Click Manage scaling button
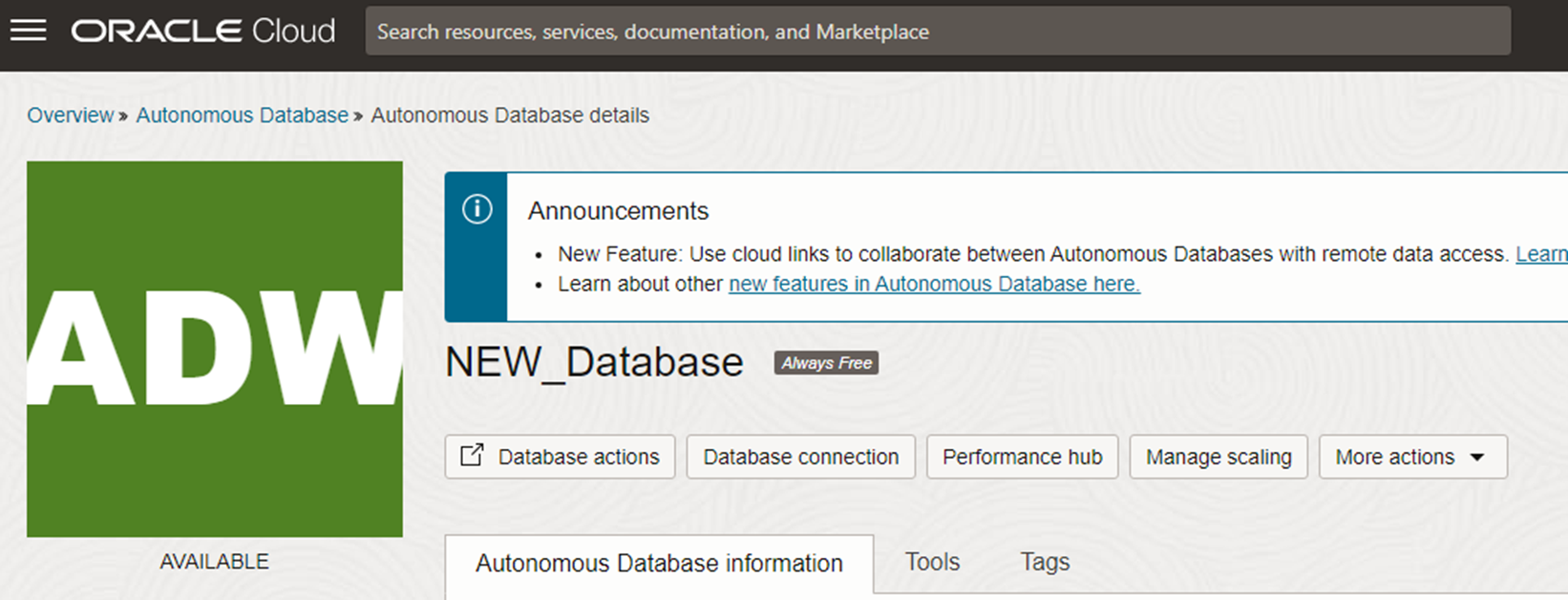 click(1218, 457)
